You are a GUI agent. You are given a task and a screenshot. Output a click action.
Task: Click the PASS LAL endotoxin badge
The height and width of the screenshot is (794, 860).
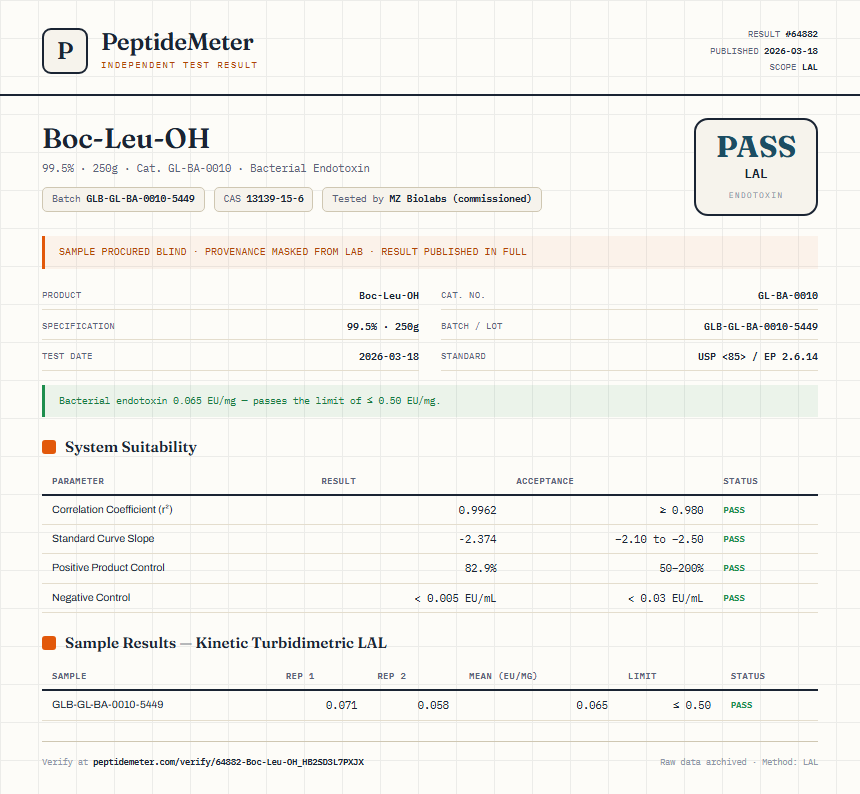coord(756,167)
